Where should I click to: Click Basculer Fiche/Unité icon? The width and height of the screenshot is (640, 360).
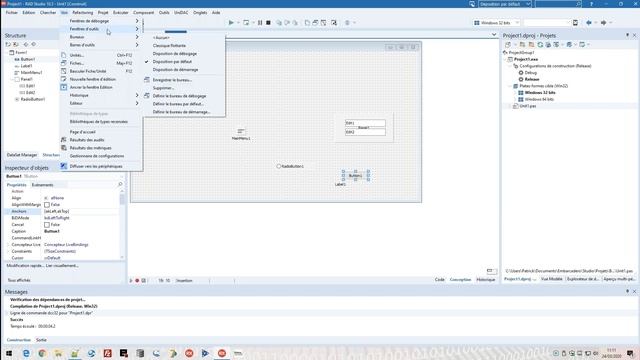(64, 71)
